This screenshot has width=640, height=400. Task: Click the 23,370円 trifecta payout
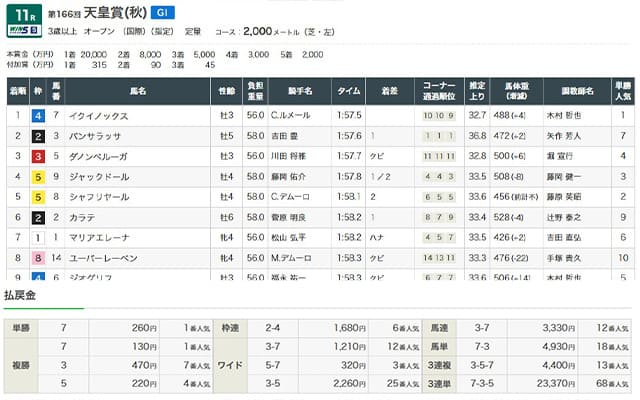(556, 384)
